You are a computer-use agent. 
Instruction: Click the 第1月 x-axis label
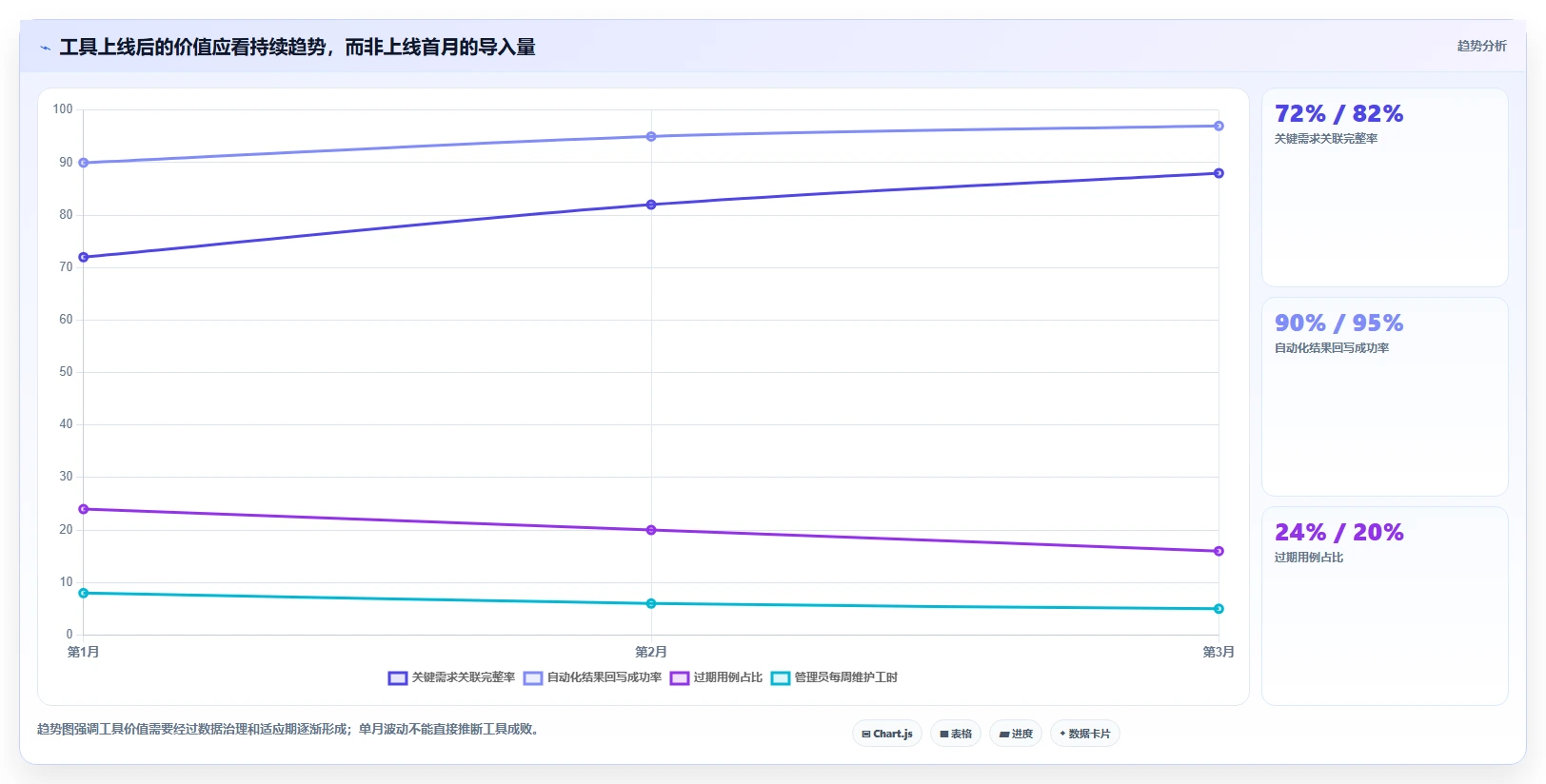tap(83, 652)
